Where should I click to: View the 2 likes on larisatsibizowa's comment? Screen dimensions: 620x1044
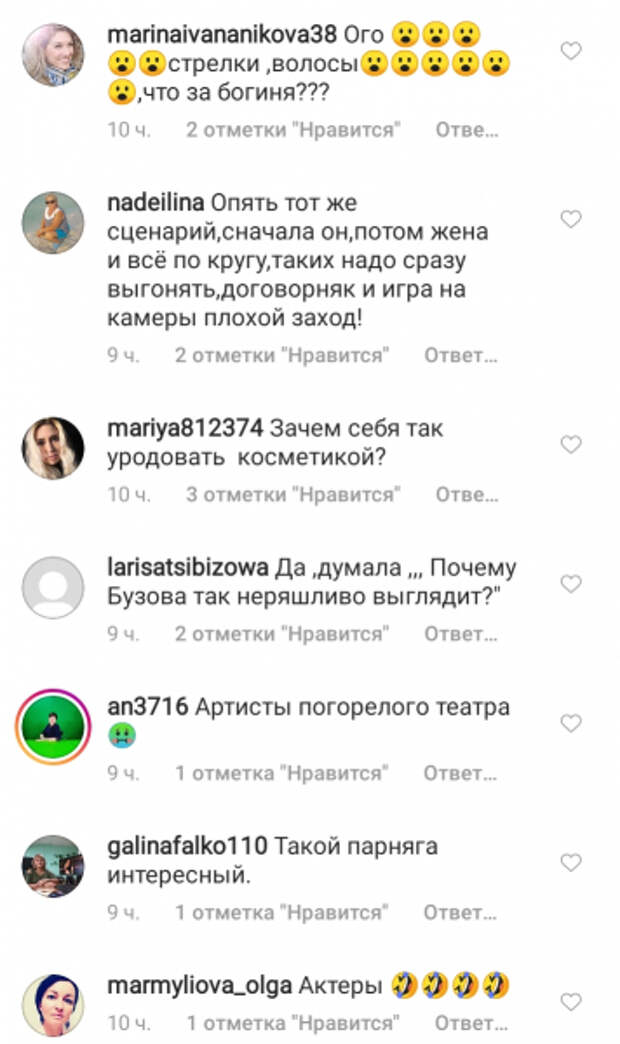(282, 634)
